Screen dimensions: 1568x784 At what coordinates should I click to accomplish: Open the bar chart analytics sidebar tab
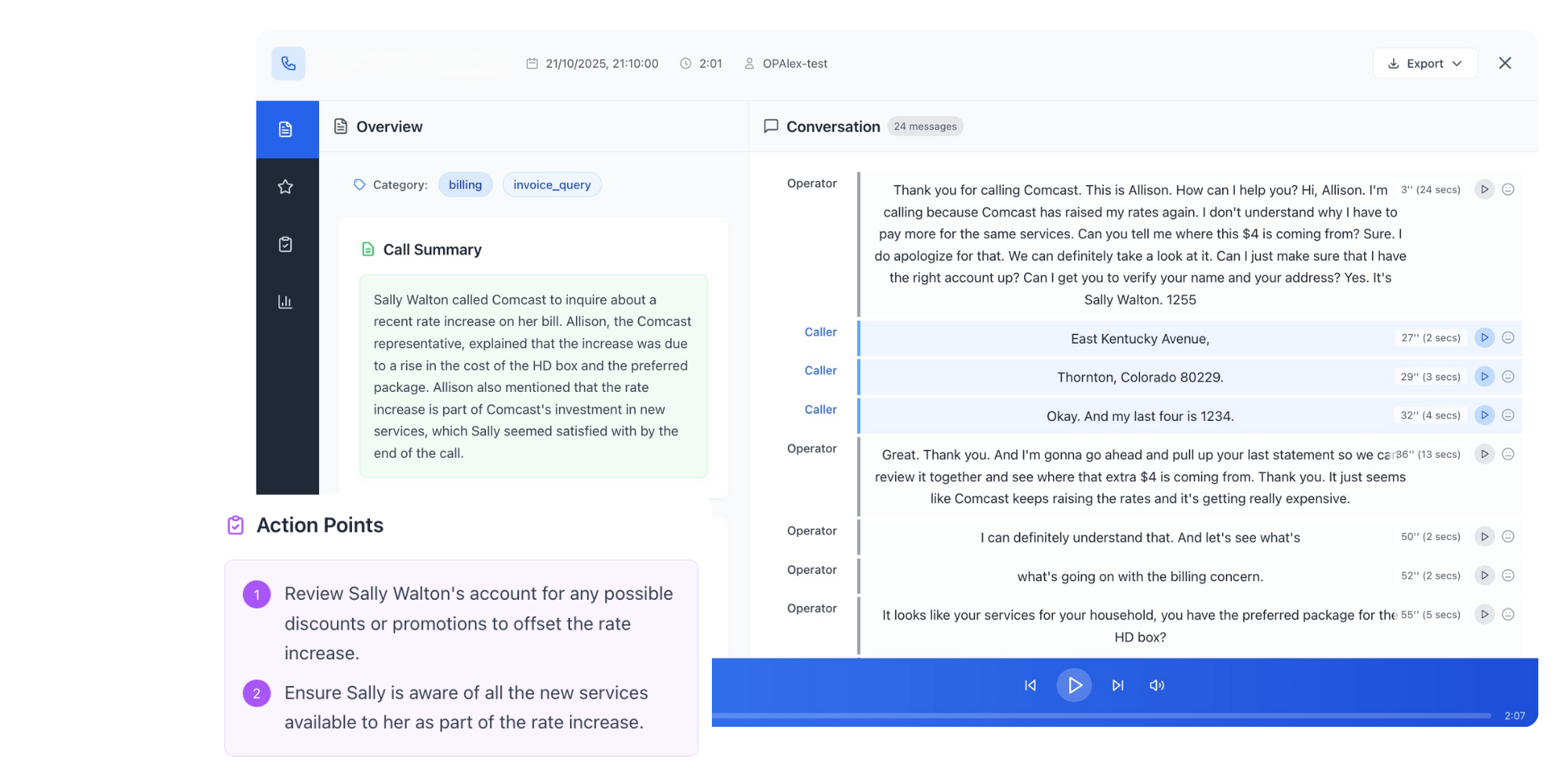[x=285, y=302]
